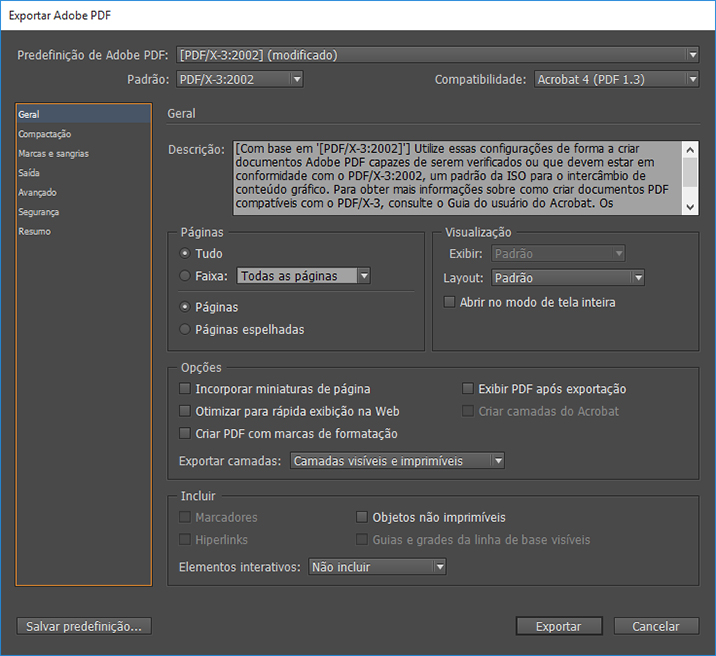Expand the Elementos interativos dropdown

click(377, 567)
